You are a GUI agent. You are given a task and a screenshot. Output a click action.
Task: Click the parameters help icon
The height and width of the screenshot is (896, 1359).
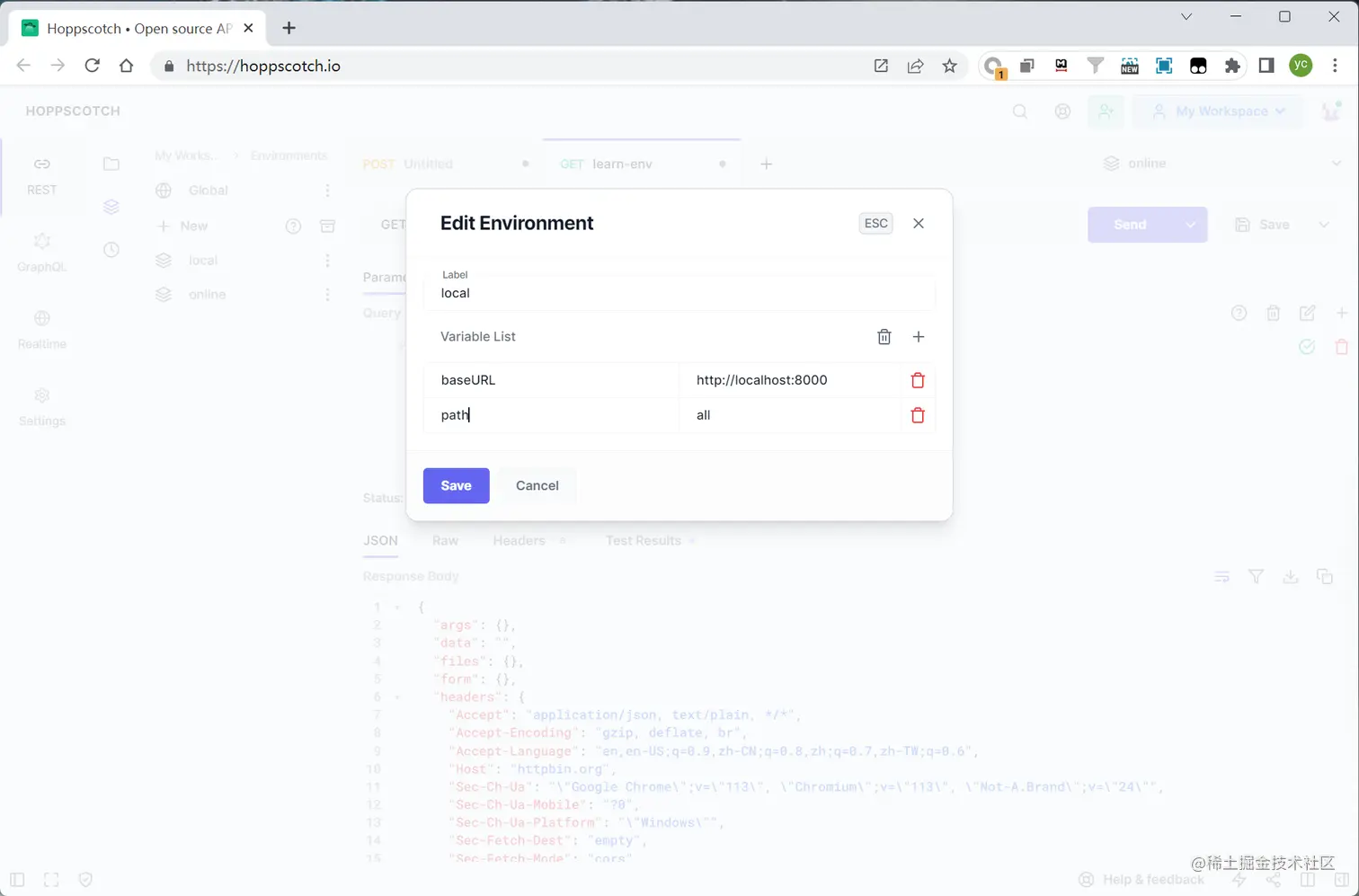(1239, 313)
